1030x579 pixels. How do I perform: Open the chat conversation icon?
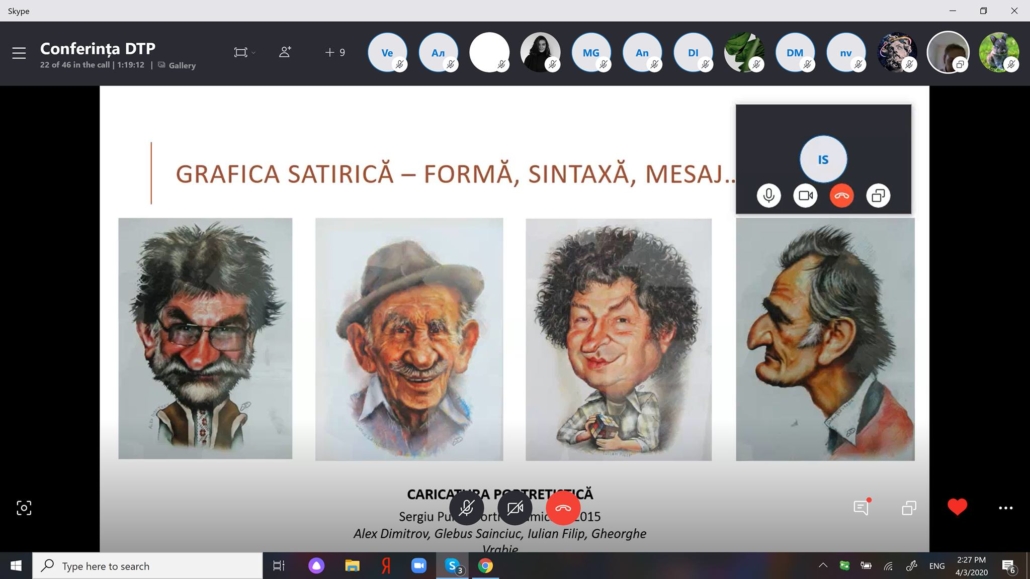coord(861,508)
